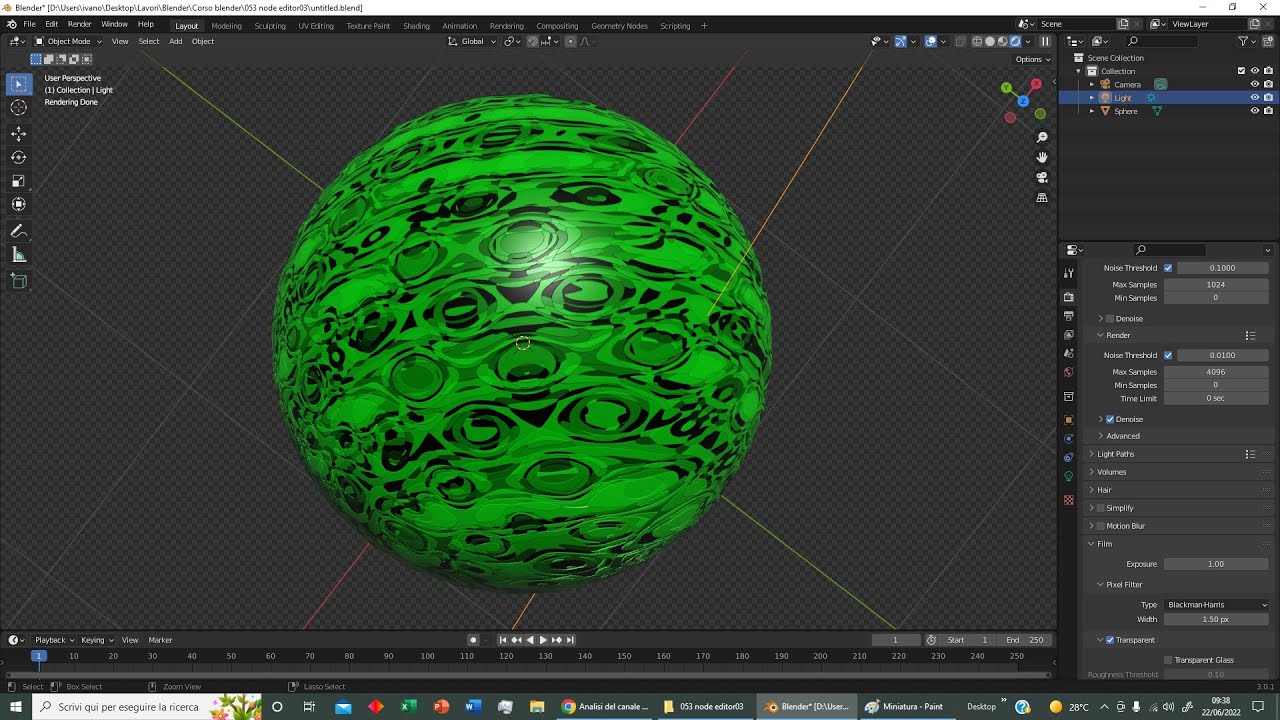The image size is (1280, 720).
Task: Disable the Render Denoise checkbox
Action: (1110, 419)
